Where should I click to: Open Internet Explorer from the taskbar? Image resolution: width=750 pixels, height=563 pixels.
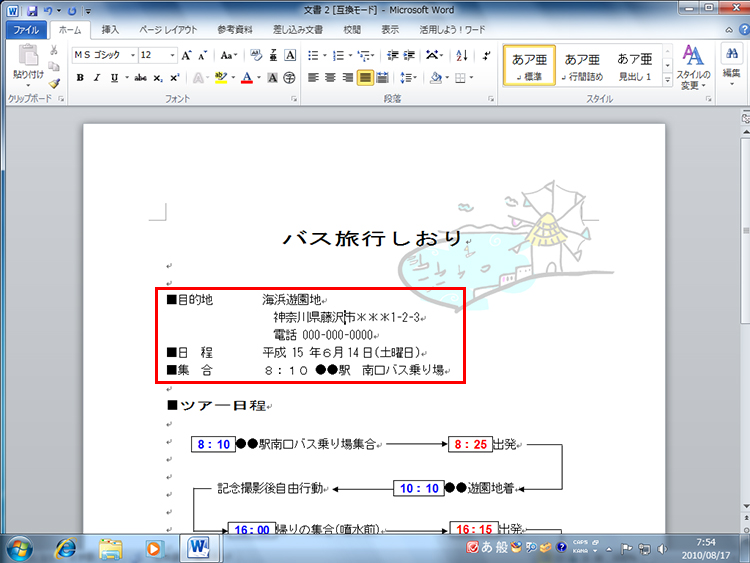(66, 549)
